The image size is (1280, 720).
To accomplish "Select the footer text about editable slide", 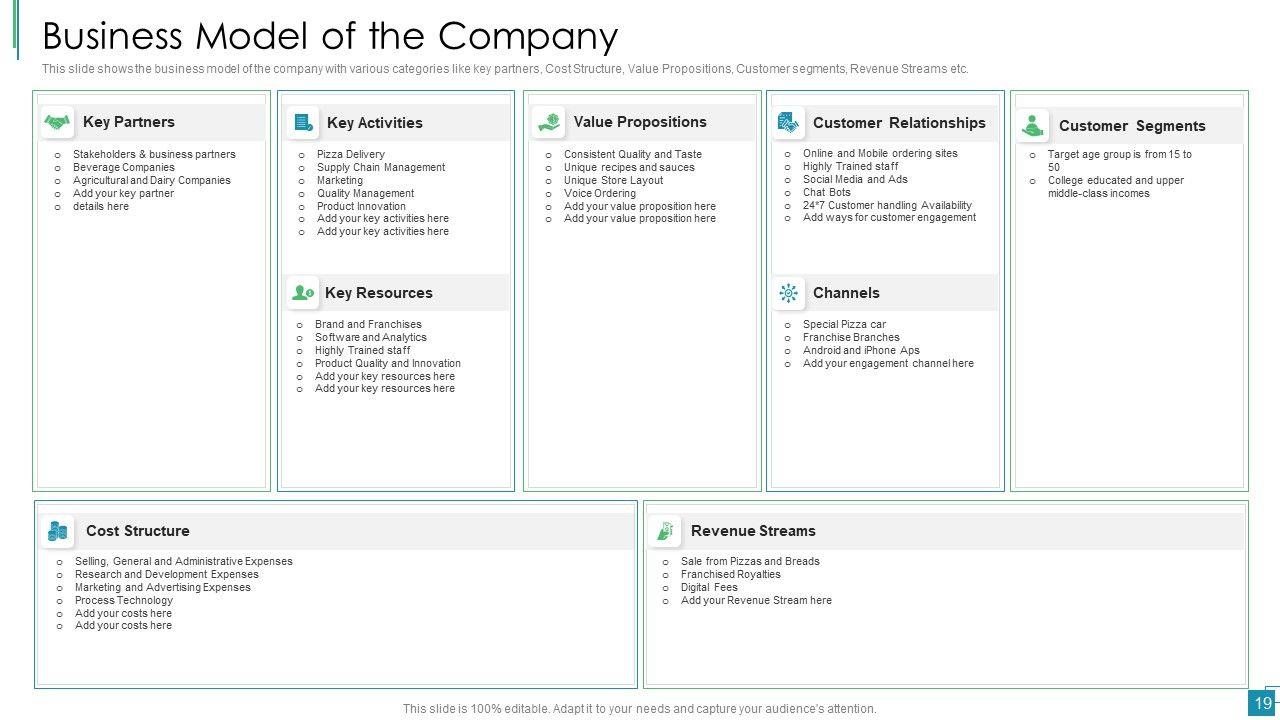I will tap(639, 709).
